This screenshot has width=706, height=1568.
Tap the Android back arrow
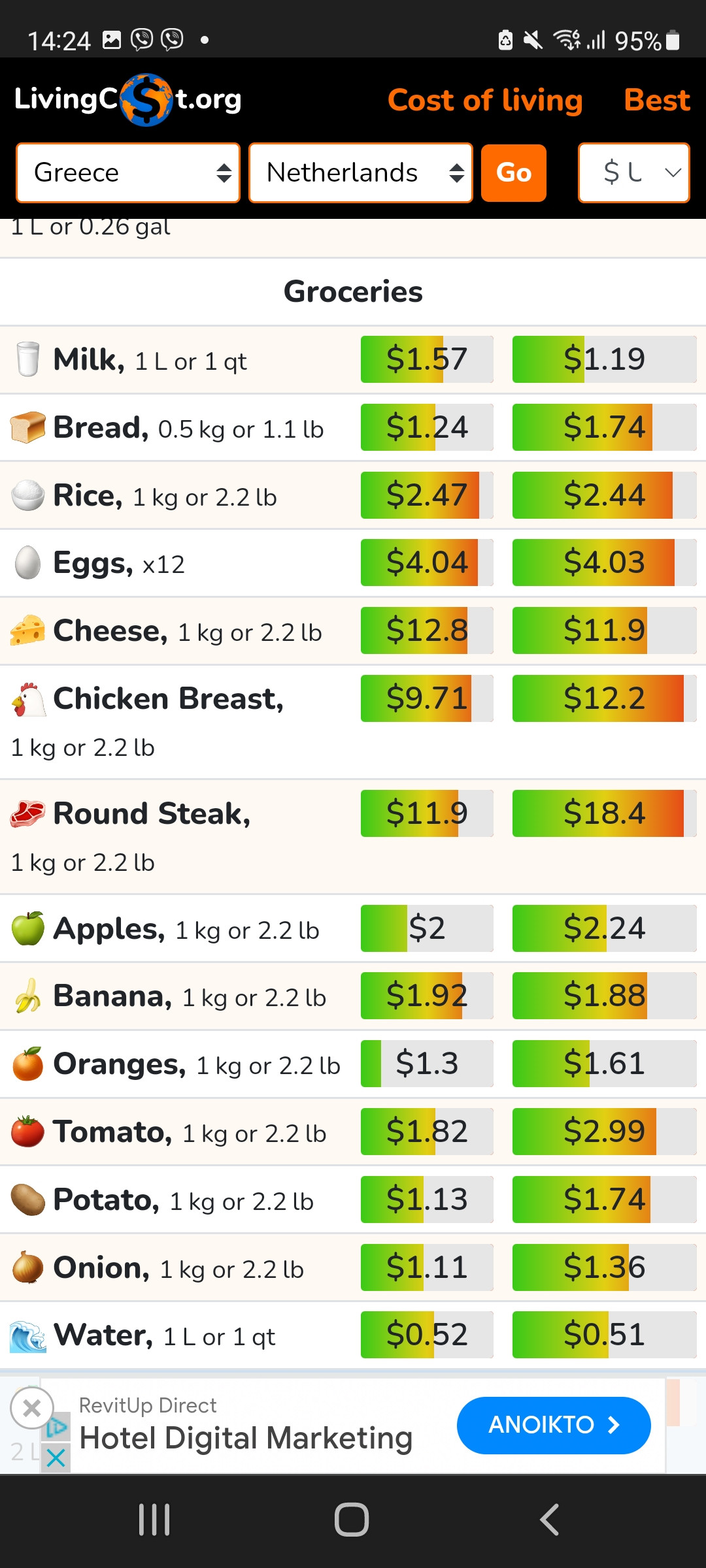pos(549,1520)
